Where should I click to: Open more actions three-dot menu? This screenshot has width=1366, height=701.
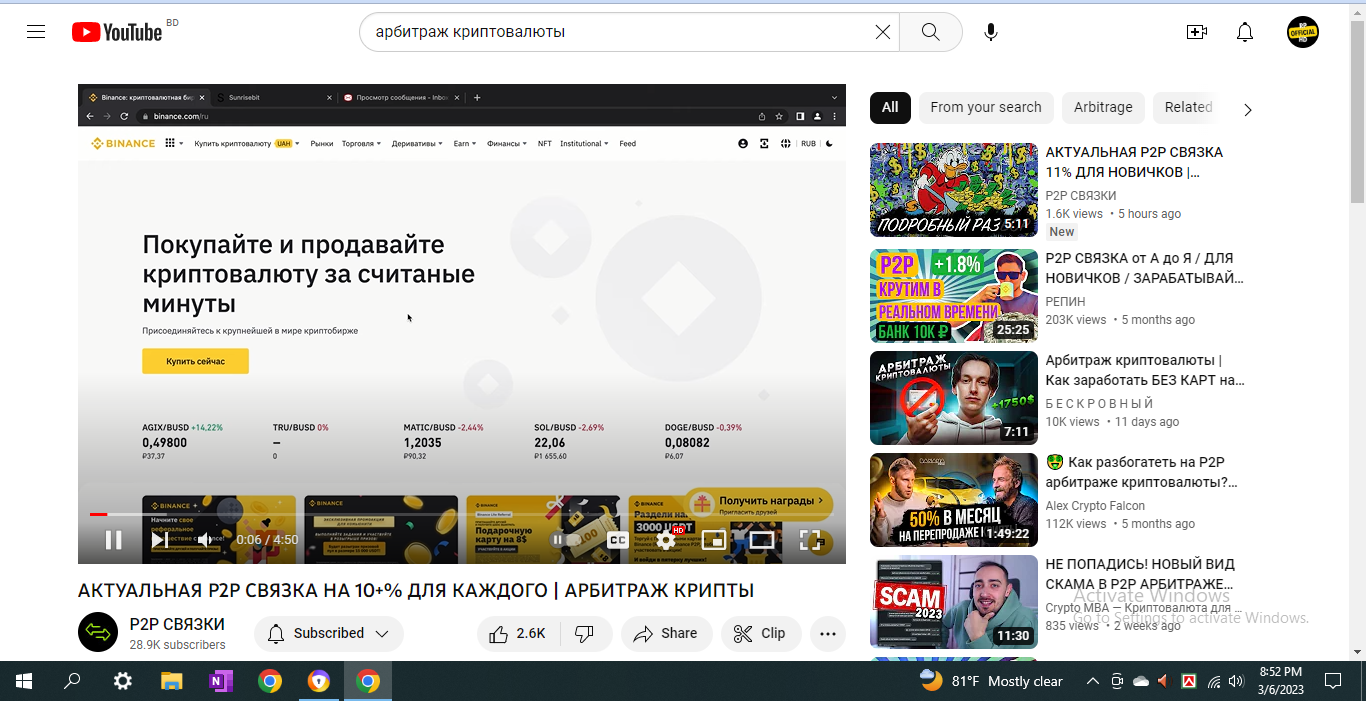[x=828, y=633]
